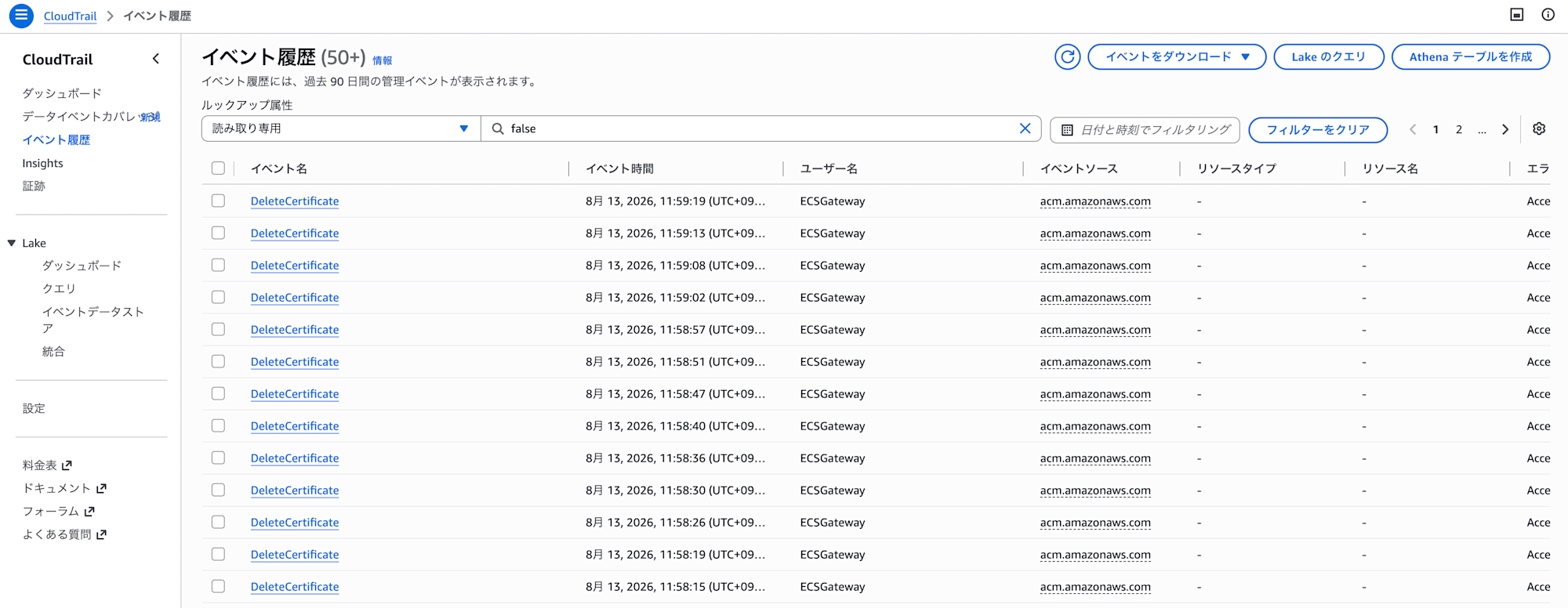The width and height of the screenshot is (1568, 608).
Task: Open Lake ダッシュボード in sidebar
Action: tap(82, 266)
